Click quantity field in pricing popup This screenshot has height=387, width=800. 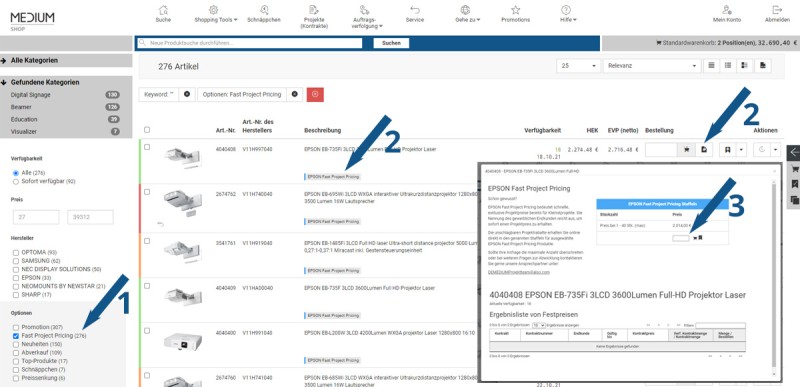click(681, 238)
